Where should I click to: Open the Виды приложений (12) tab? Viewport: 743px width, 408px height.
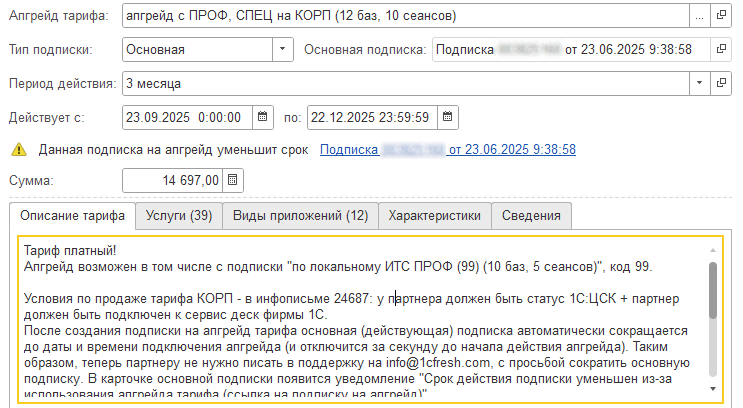click(300, 215)
